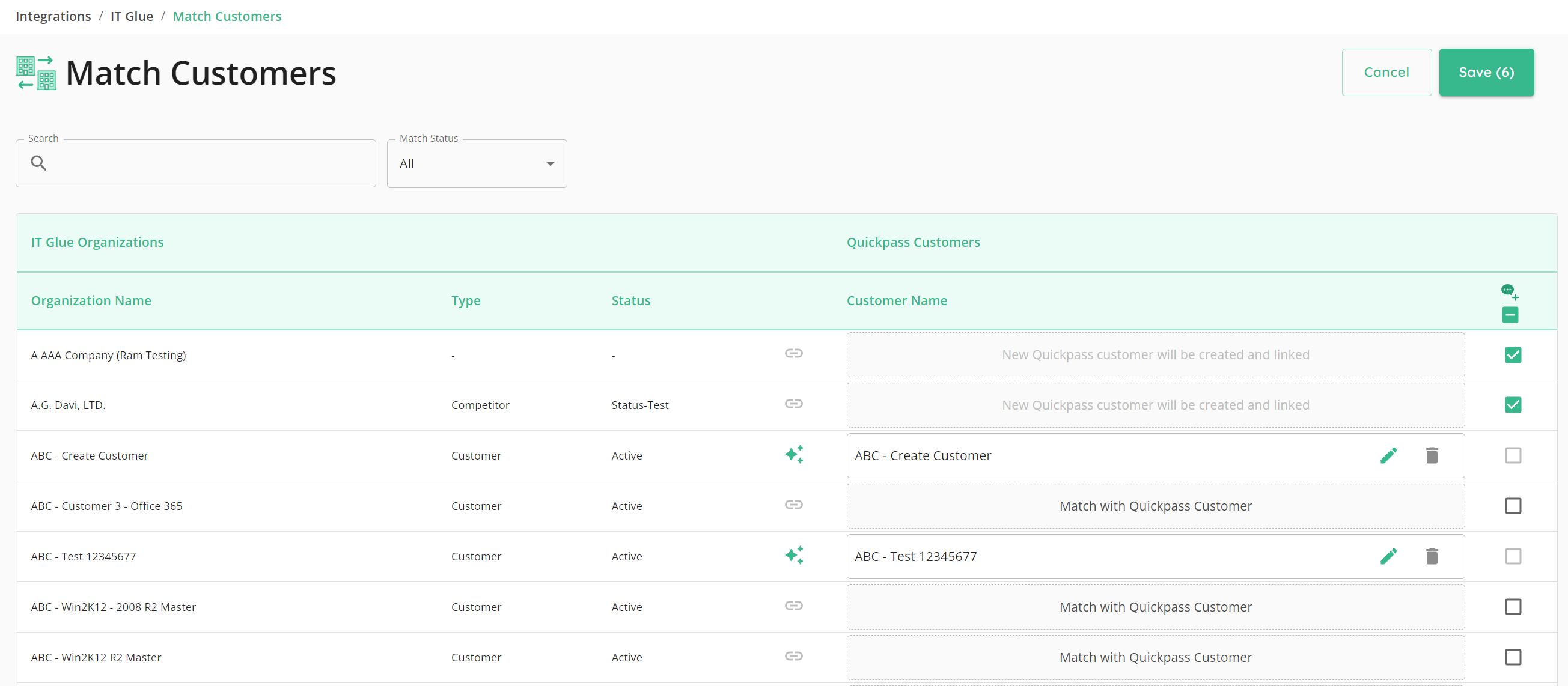Open the Match Status dropdown
Screen dimensions: 1568x686
click(x=477, y=163)
